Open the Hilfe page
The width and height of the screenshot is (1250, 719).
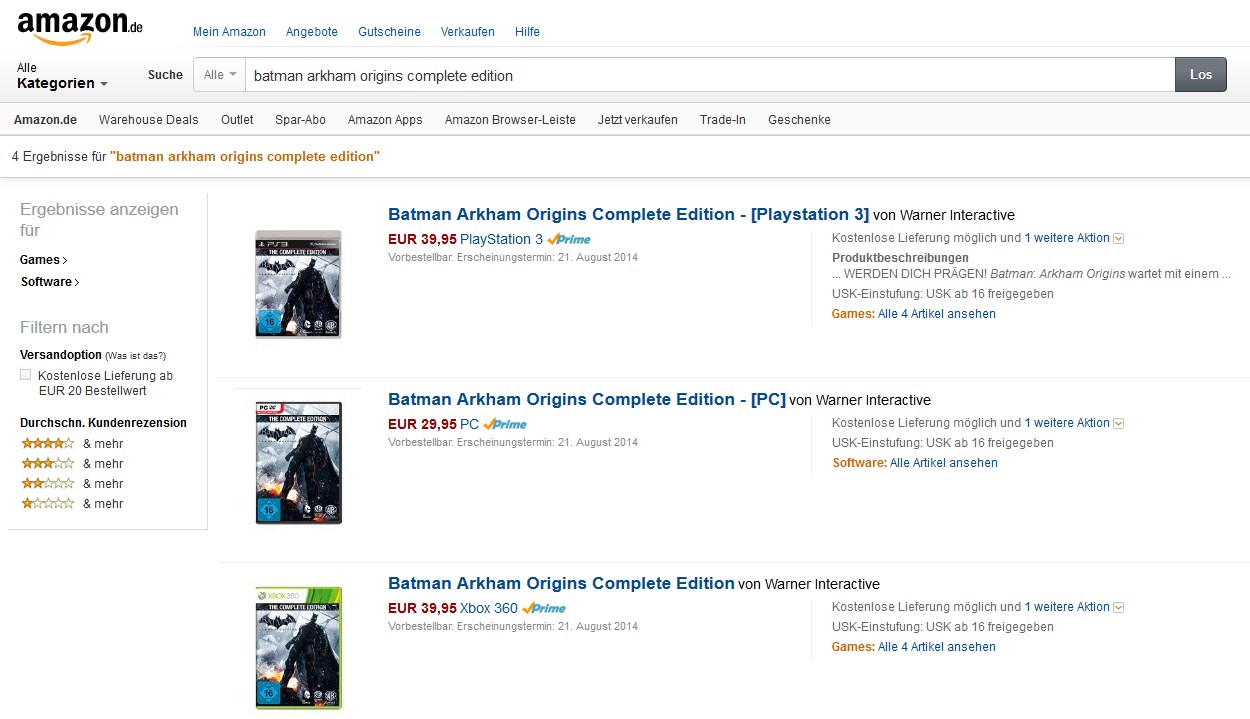coord(527,32)
